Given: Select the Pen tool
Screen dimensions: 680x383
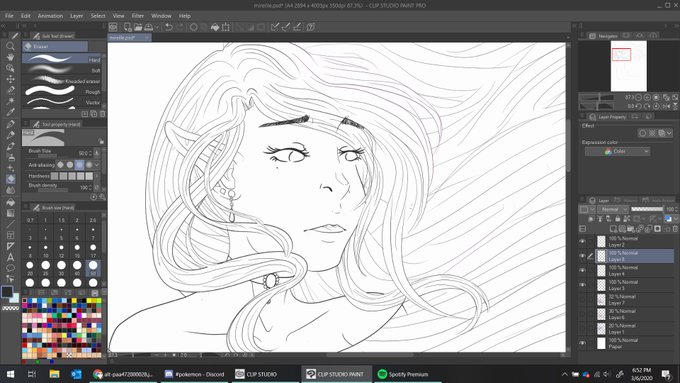Looking at the screenshot, I should pyautogui.click(x=10, y=124).
